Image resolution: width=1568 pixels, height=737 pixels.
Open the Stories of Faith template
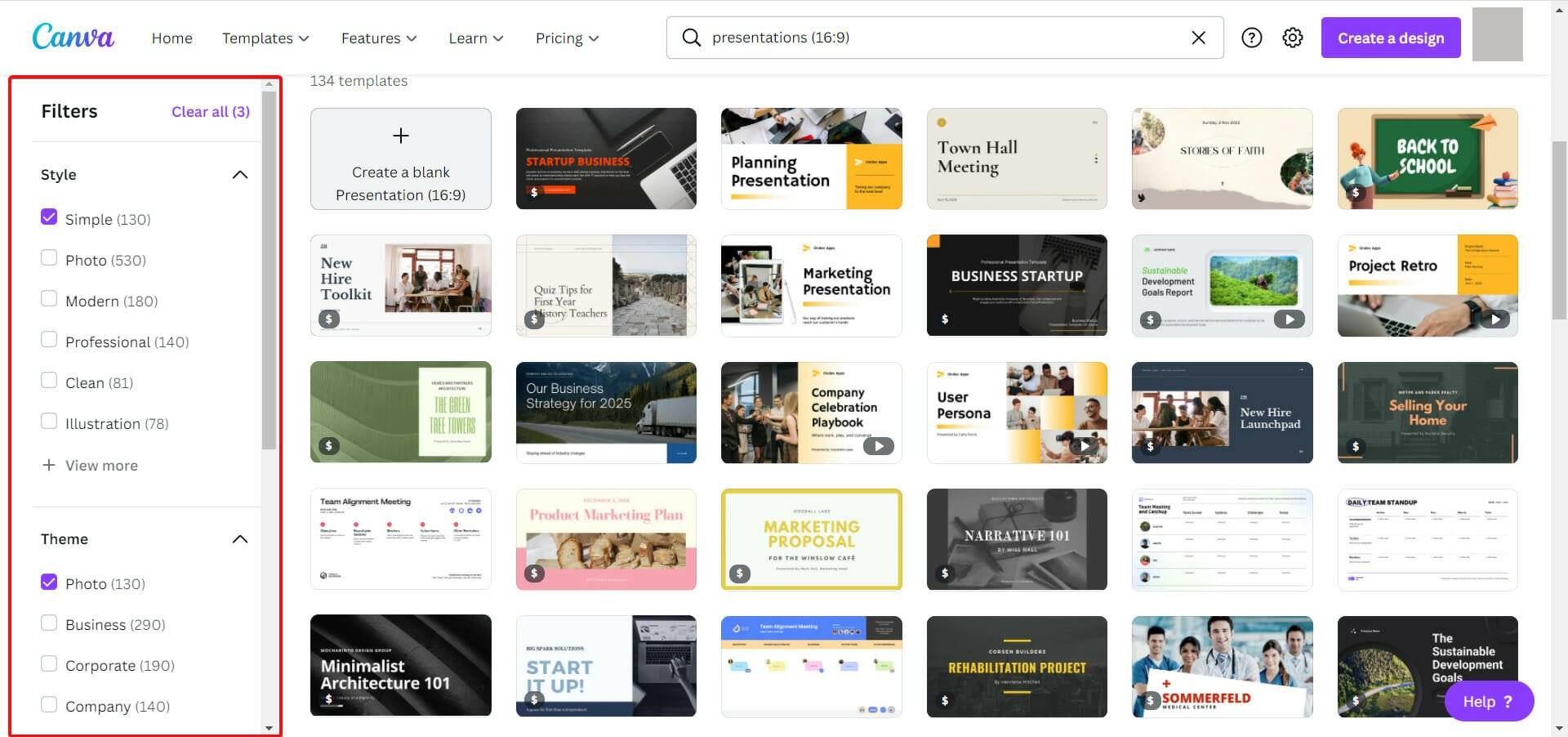point(1222,159)
